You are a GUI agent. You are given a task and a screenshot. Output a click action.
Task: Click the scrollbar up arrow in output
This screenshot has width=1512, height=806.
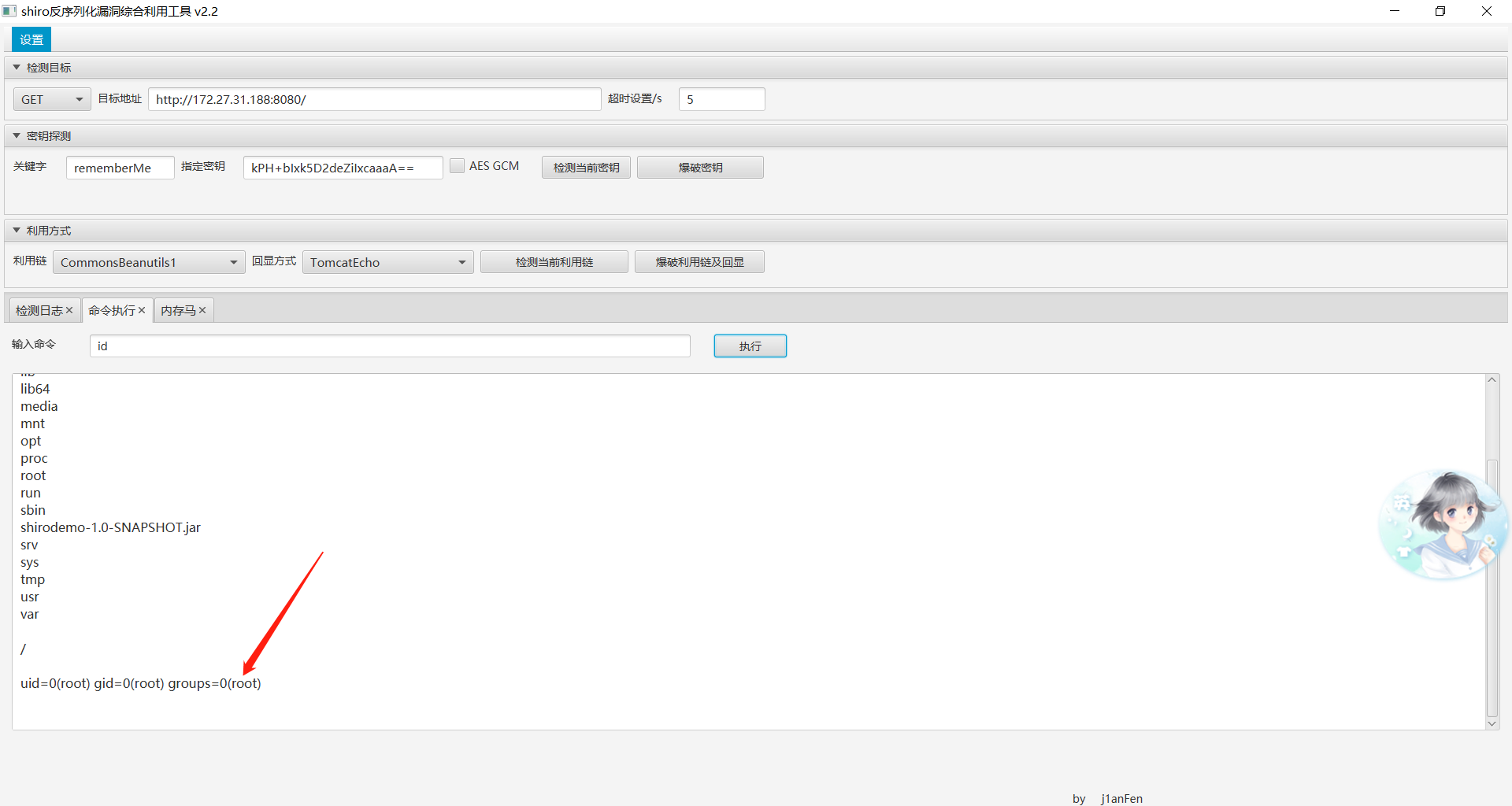[1492, 380]
